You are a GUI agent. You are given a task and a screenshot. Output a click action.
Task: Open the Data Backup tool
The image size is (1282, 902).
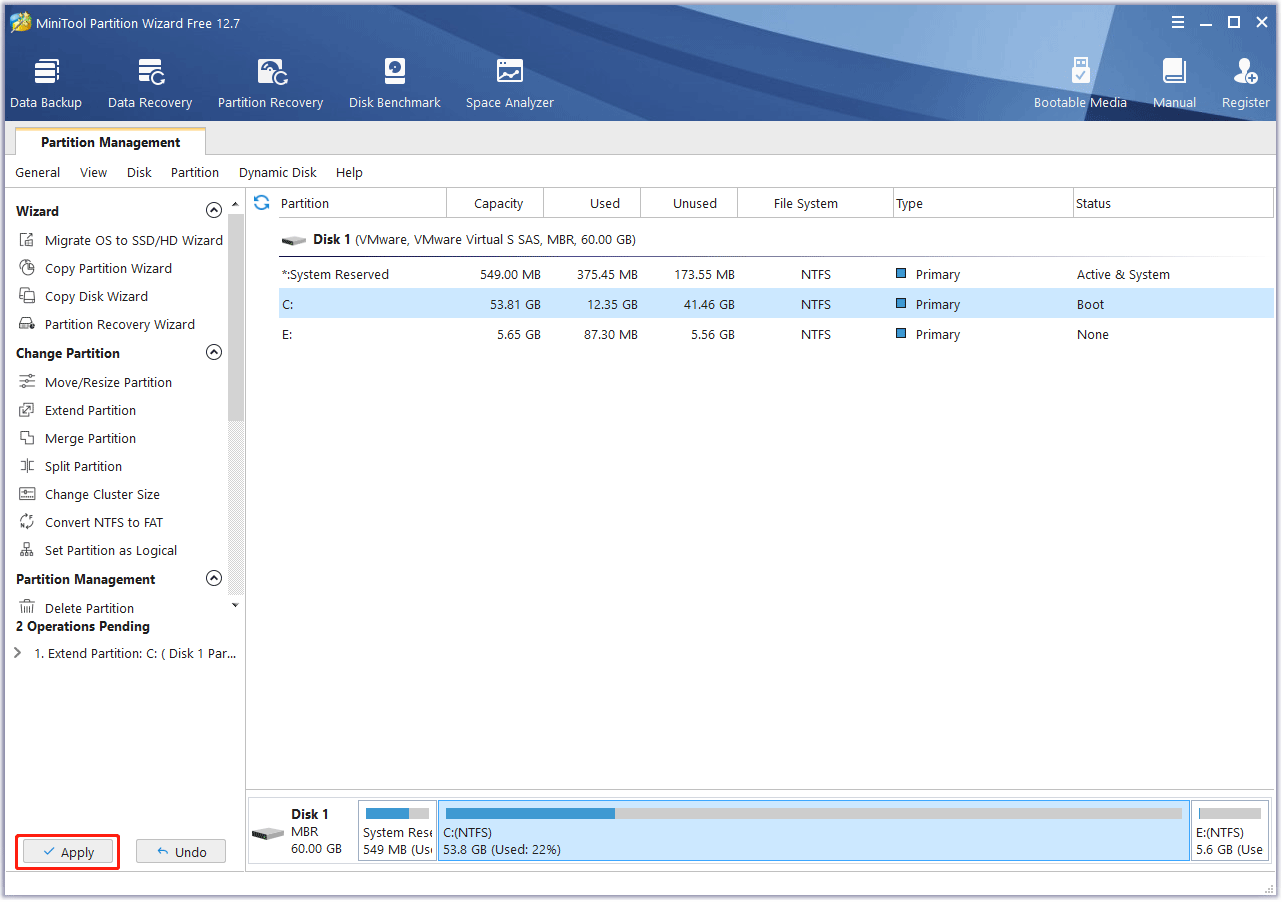tap(46, 84)
